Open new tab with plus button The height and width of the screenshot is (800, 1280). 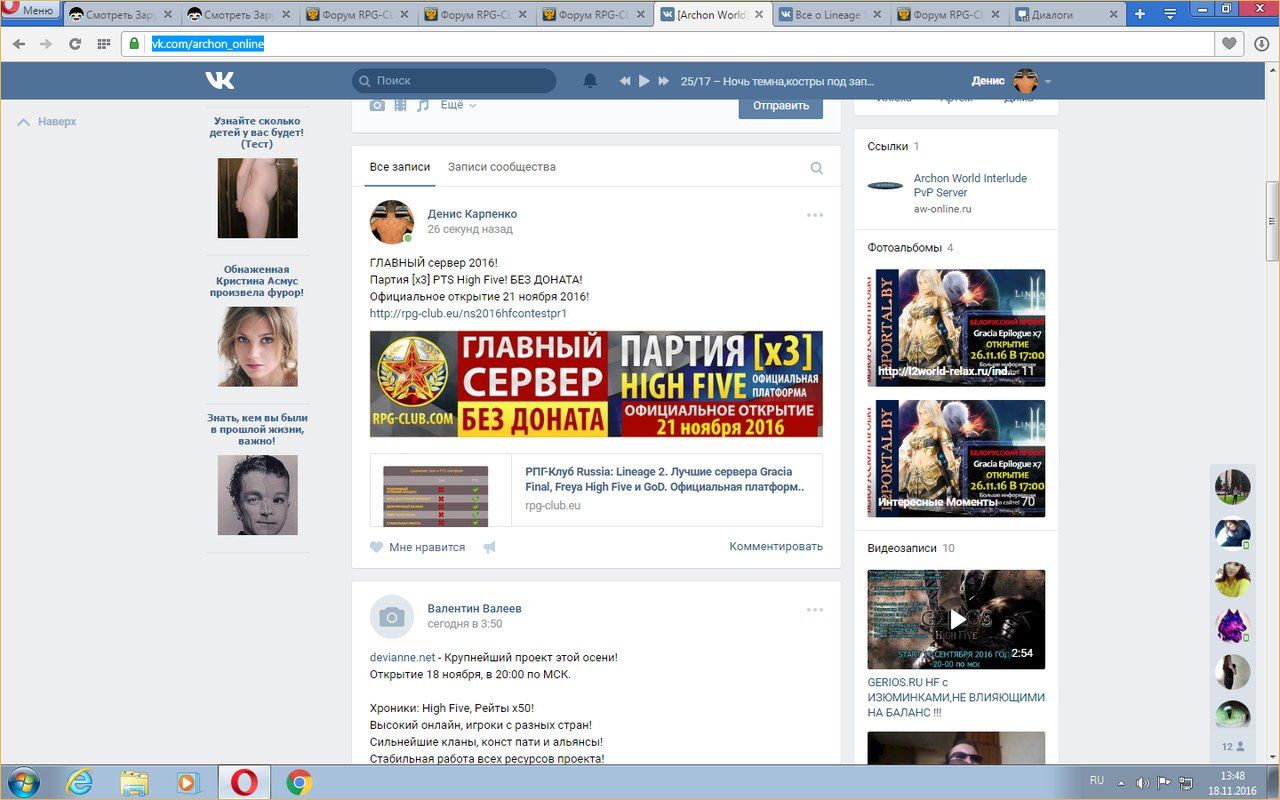tap(1139, 15)
